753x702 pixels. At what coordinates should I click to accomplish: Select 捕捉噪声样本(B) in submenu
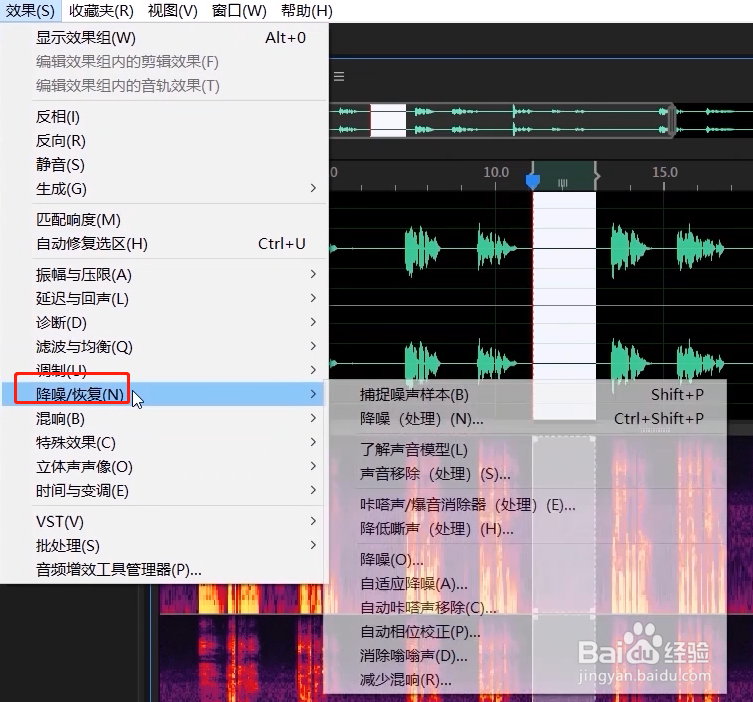(x=526, y=395)
